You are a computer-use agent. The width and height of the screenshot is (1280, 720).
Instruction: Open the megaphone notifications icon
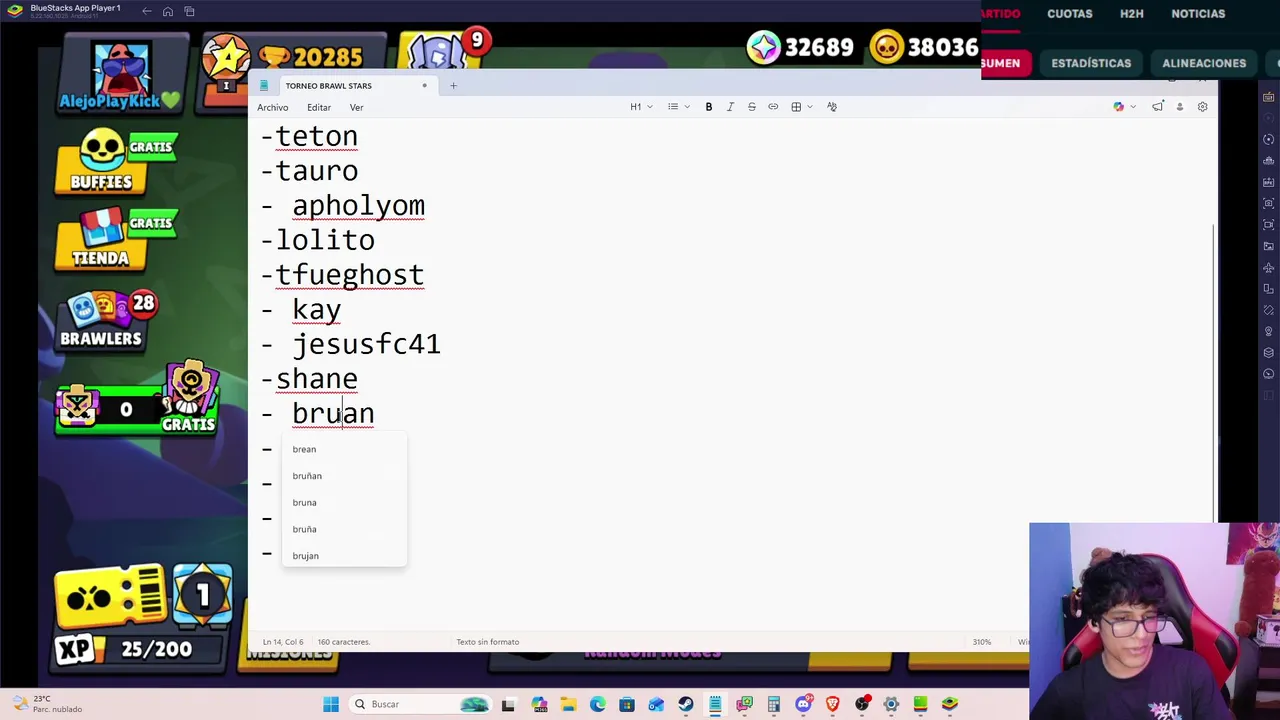click(1157, 107)
